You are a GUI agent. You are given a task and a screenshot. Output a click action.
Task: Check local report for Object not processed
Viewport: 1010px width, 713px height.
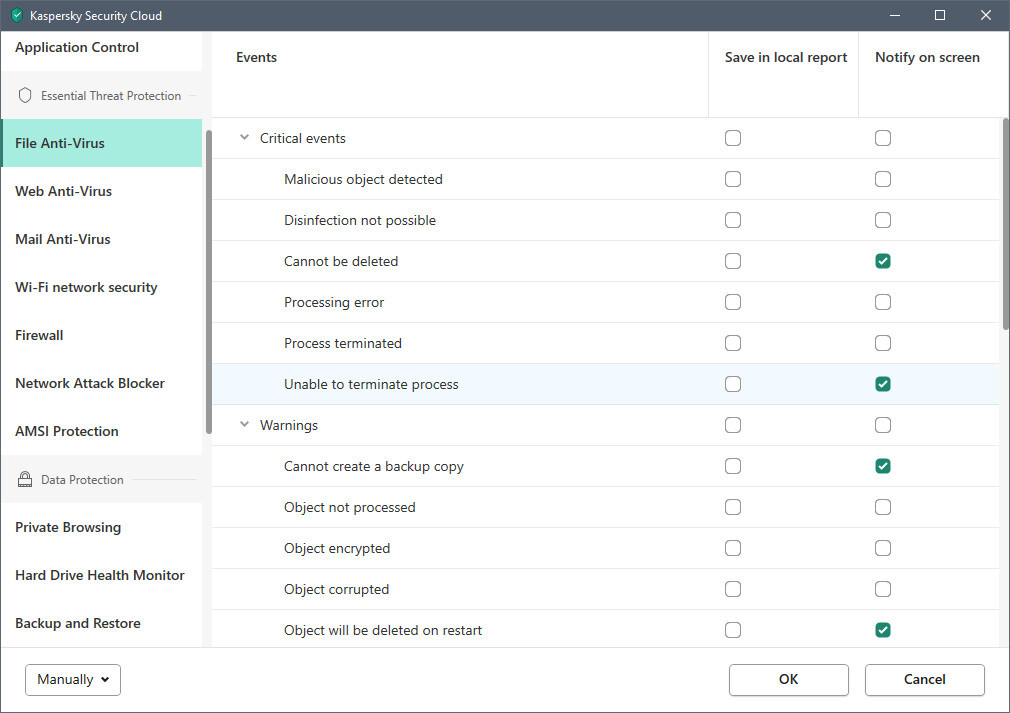click(733, 507)
